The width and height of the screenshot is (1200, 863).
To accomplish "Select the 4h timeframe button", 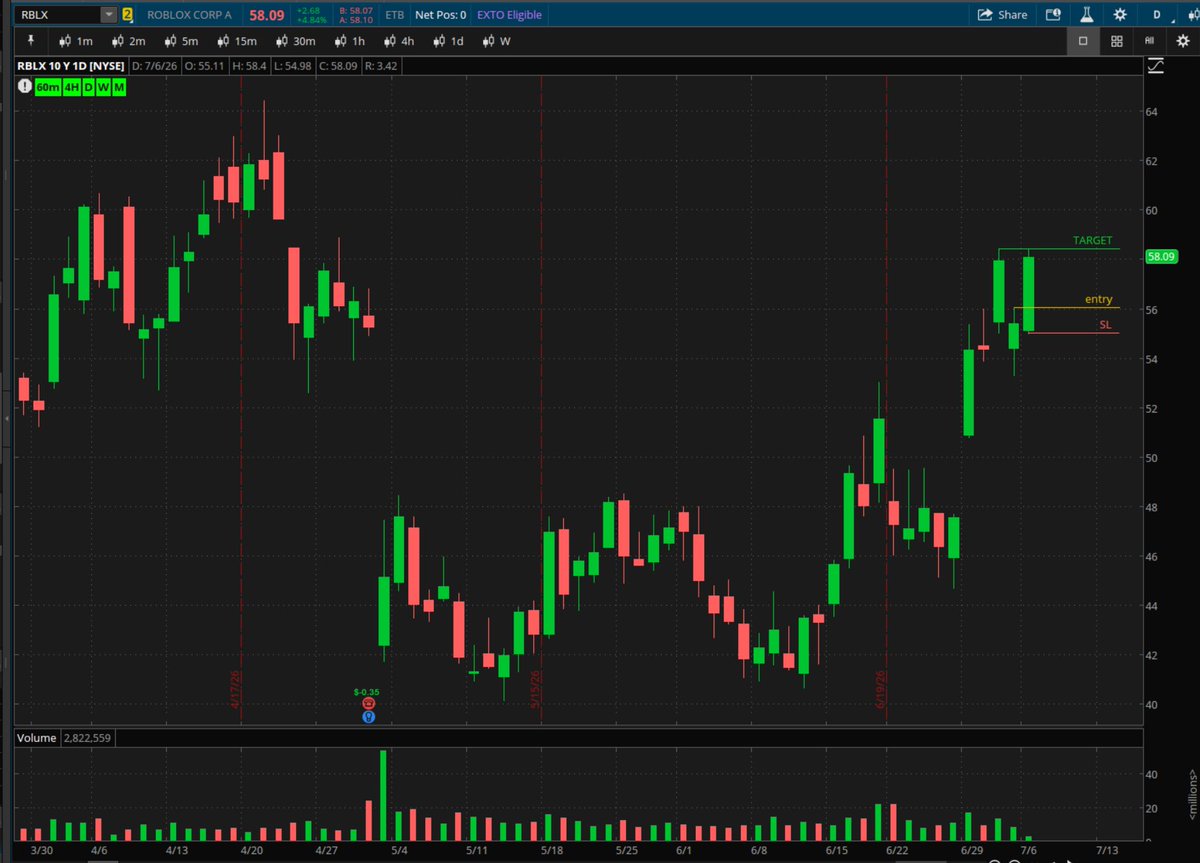I will coord(399,41).
